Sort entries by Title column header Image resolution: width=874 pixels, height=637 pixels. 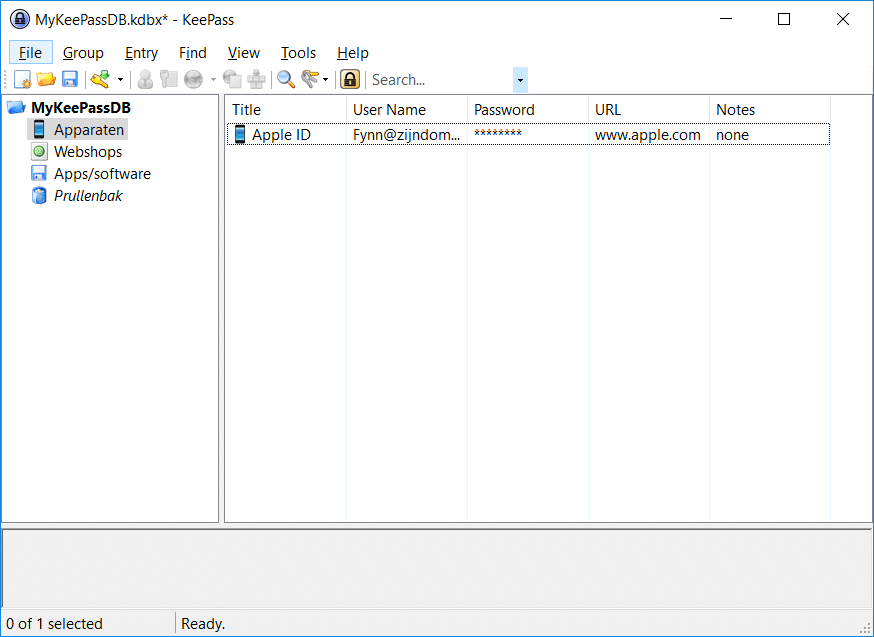tap(285, 110)
